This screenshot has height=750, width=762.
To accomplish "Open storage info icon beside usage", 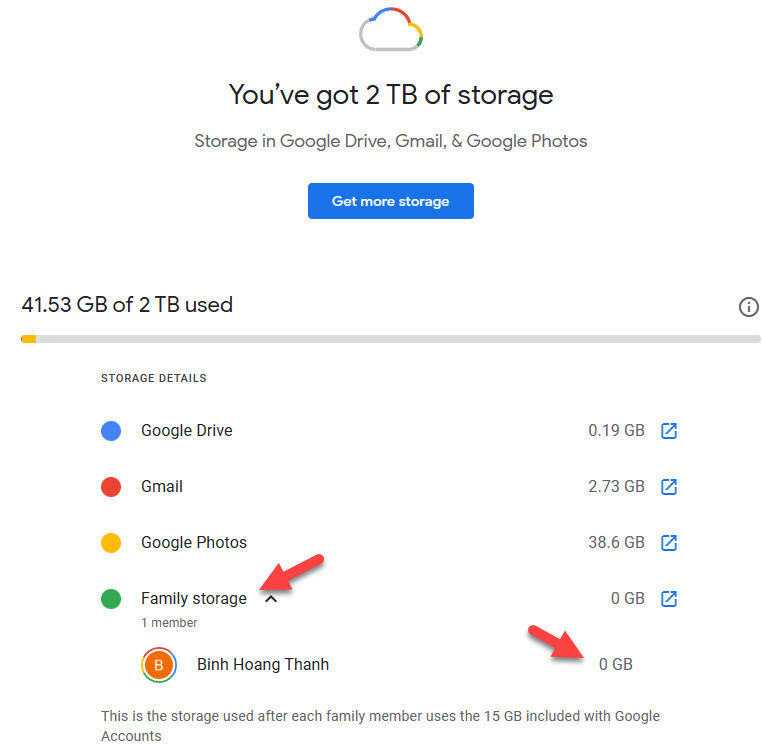I will (749, 307).
